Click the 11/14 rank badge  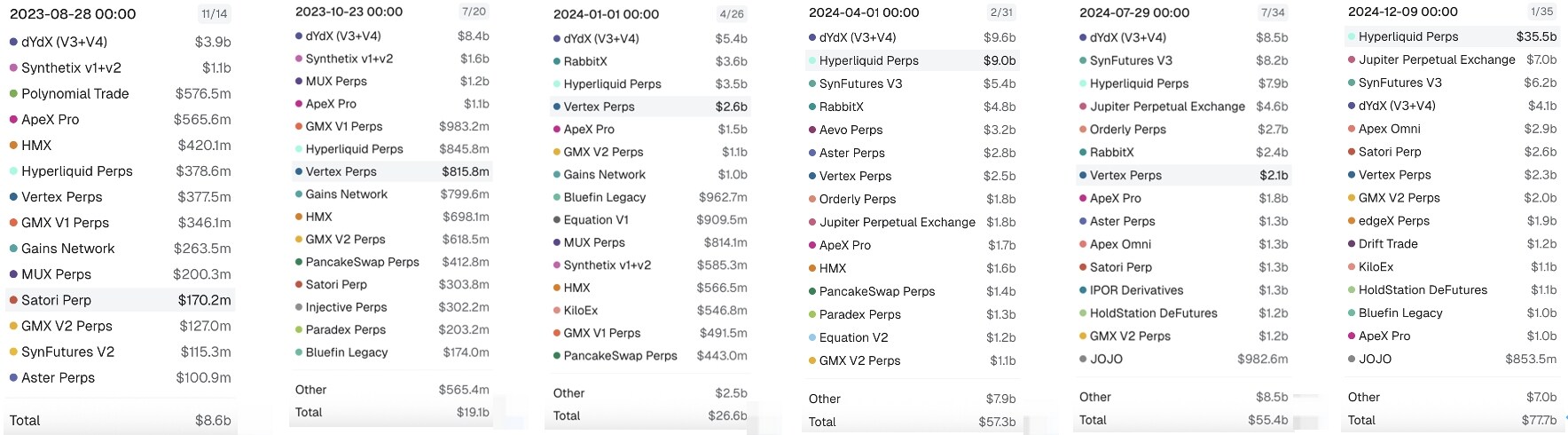click(214, 14)
